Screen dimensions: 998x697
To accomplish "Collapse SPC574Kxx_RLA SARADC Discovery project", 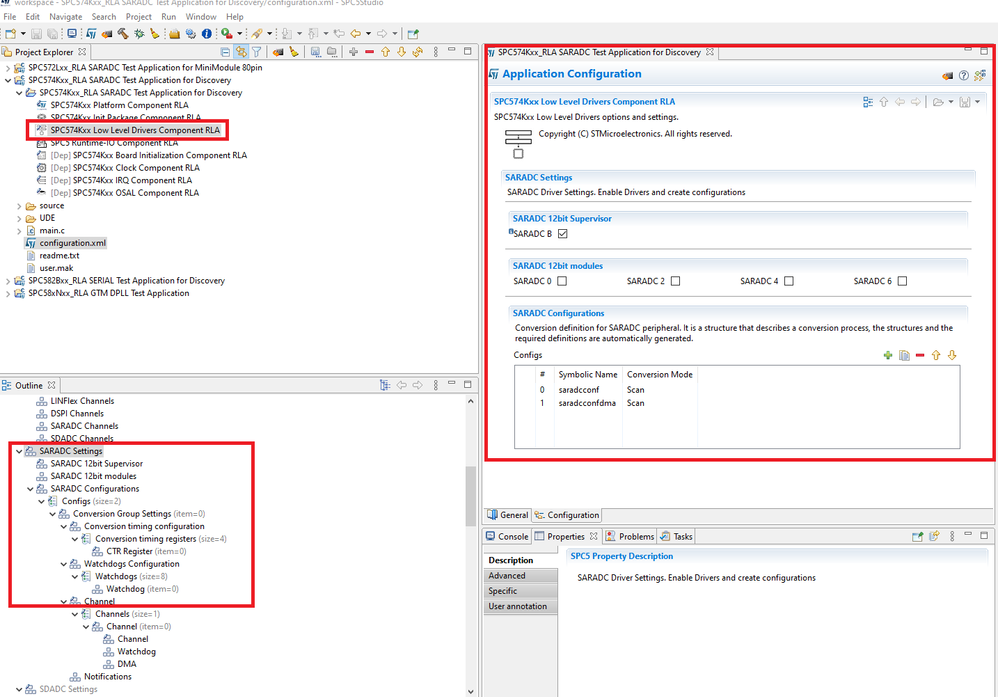I will (8, 80).
